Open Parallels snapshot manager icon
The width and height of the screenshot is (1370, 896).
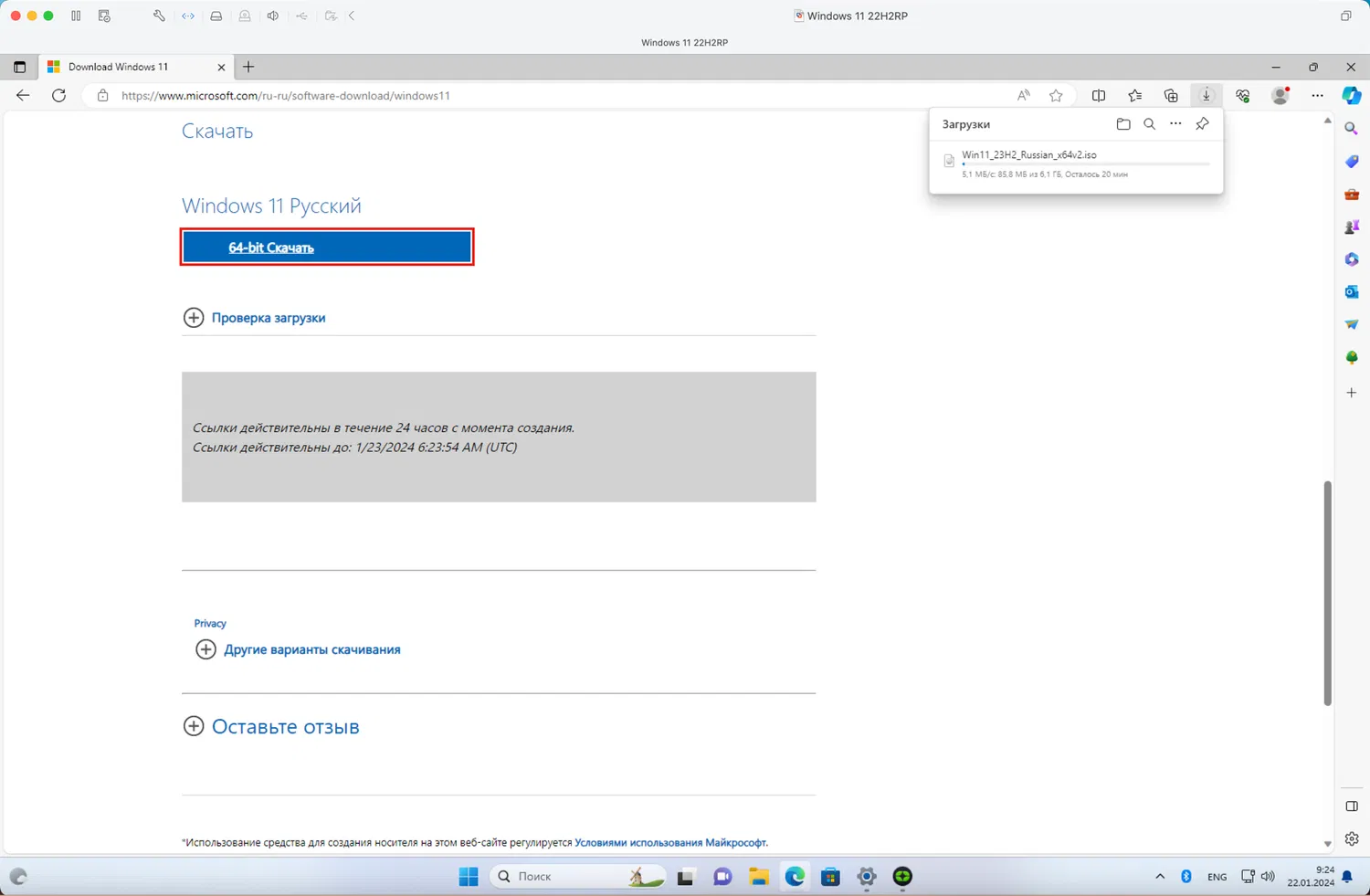104,16
